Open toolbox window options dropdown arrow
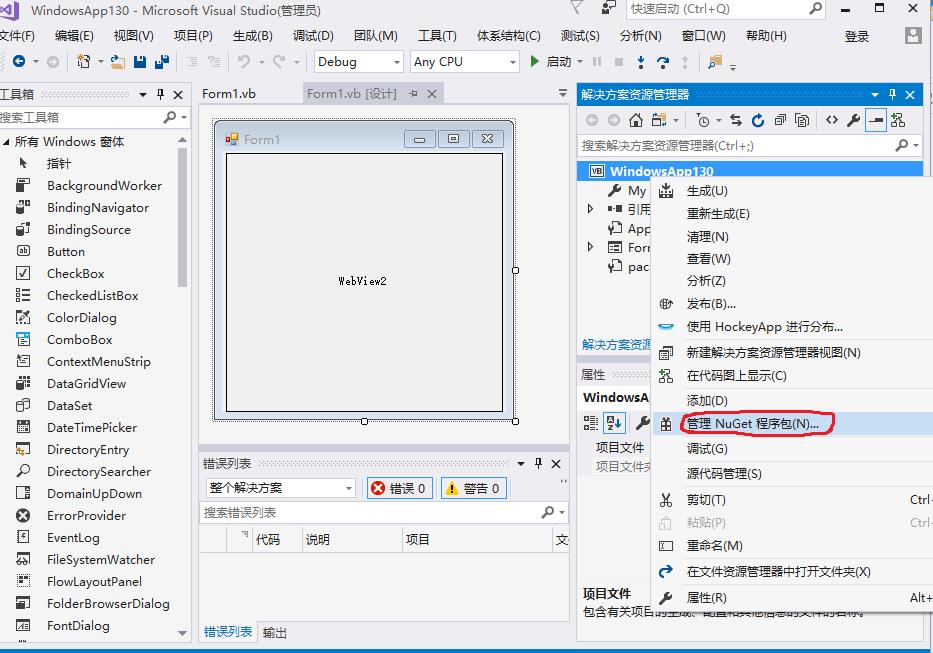Viewport: 933px width, 653px height. [x=143, y=94]
